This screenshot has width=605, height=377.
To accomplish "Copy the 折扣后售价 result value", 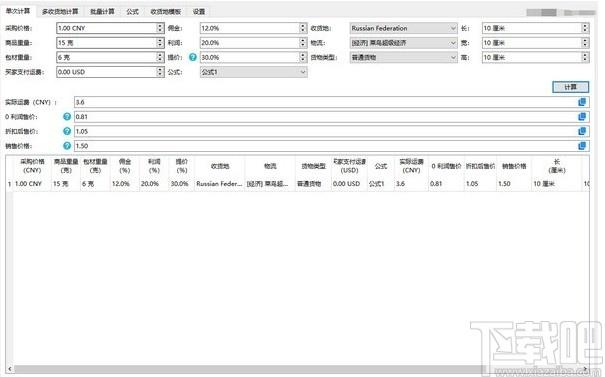I will pyautogui.click(x=582, y=131).
